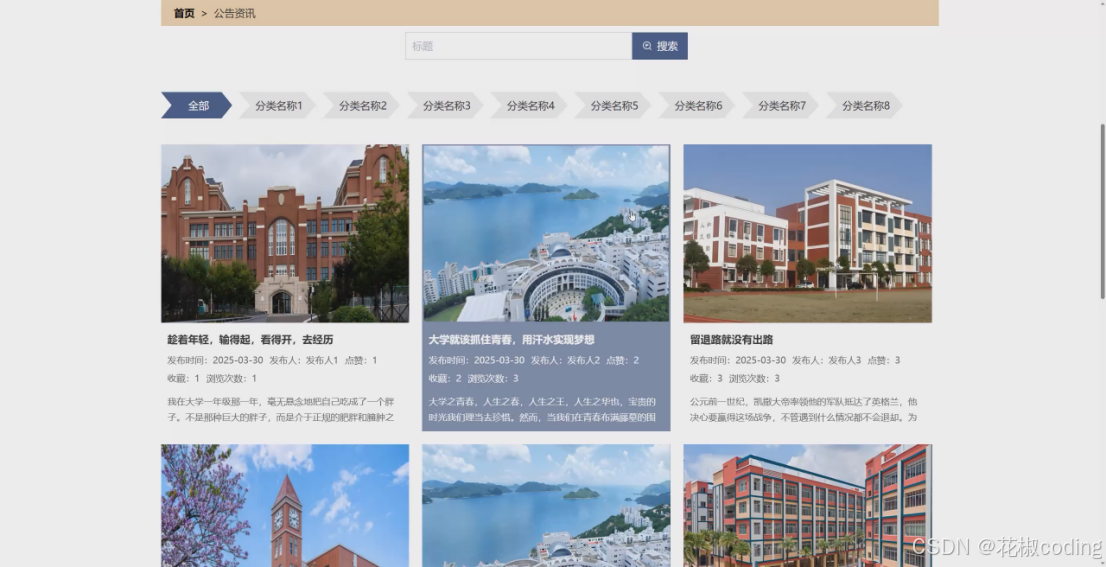The image size is (1106, 567).
Task: Select the 全部 category tab
Action: (x=197, y=105)
